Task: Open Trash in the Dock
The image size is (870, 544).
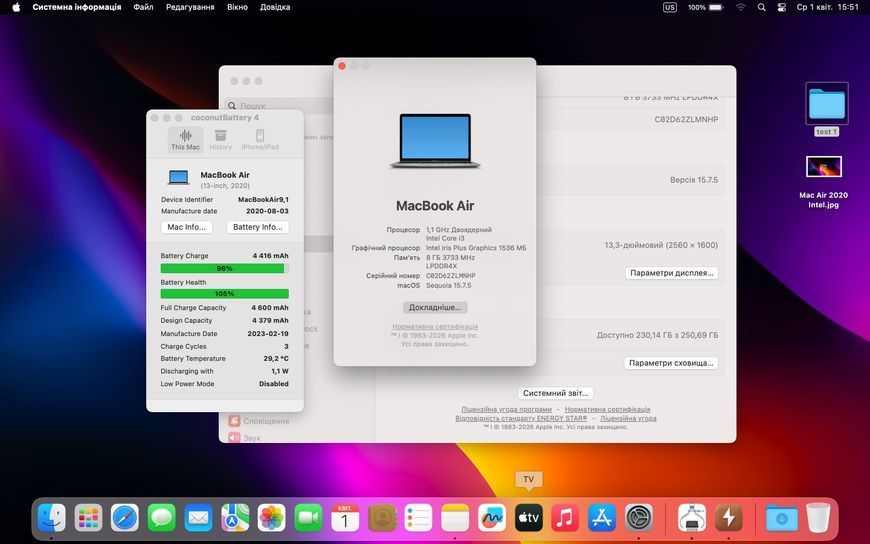Action: (818, 517)
